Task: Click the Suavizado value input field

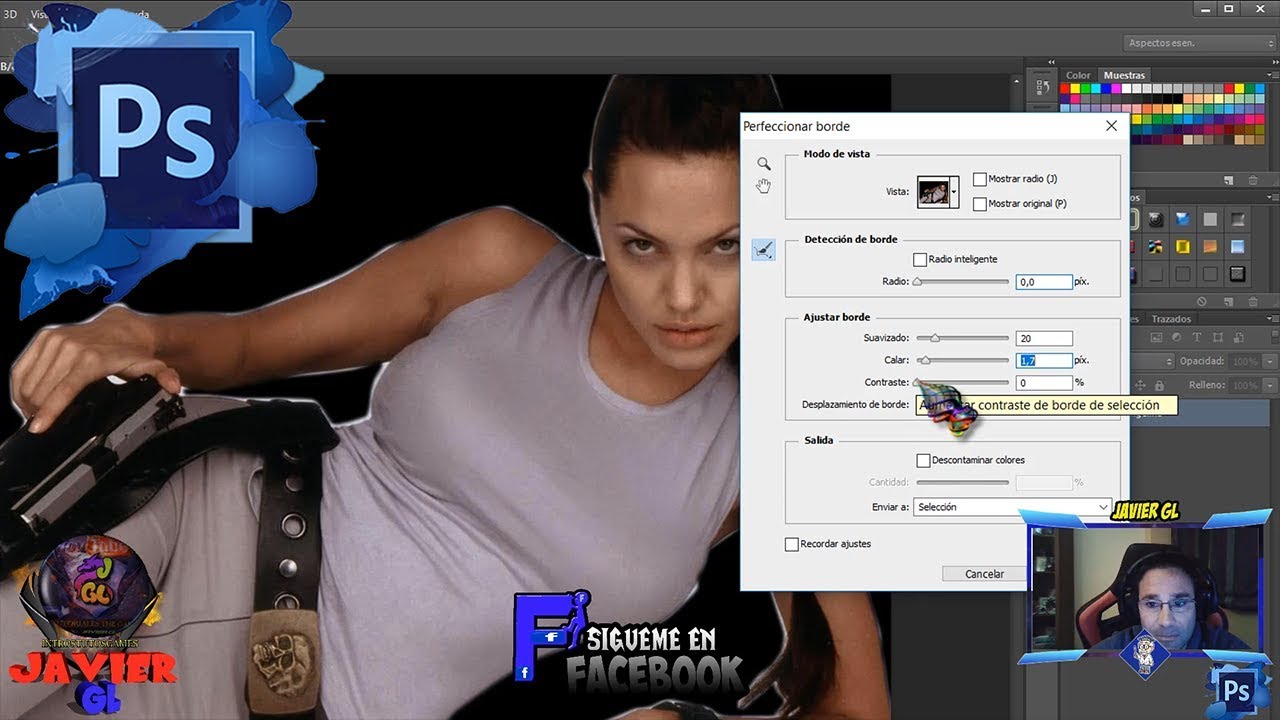Action: point(1044,339)
